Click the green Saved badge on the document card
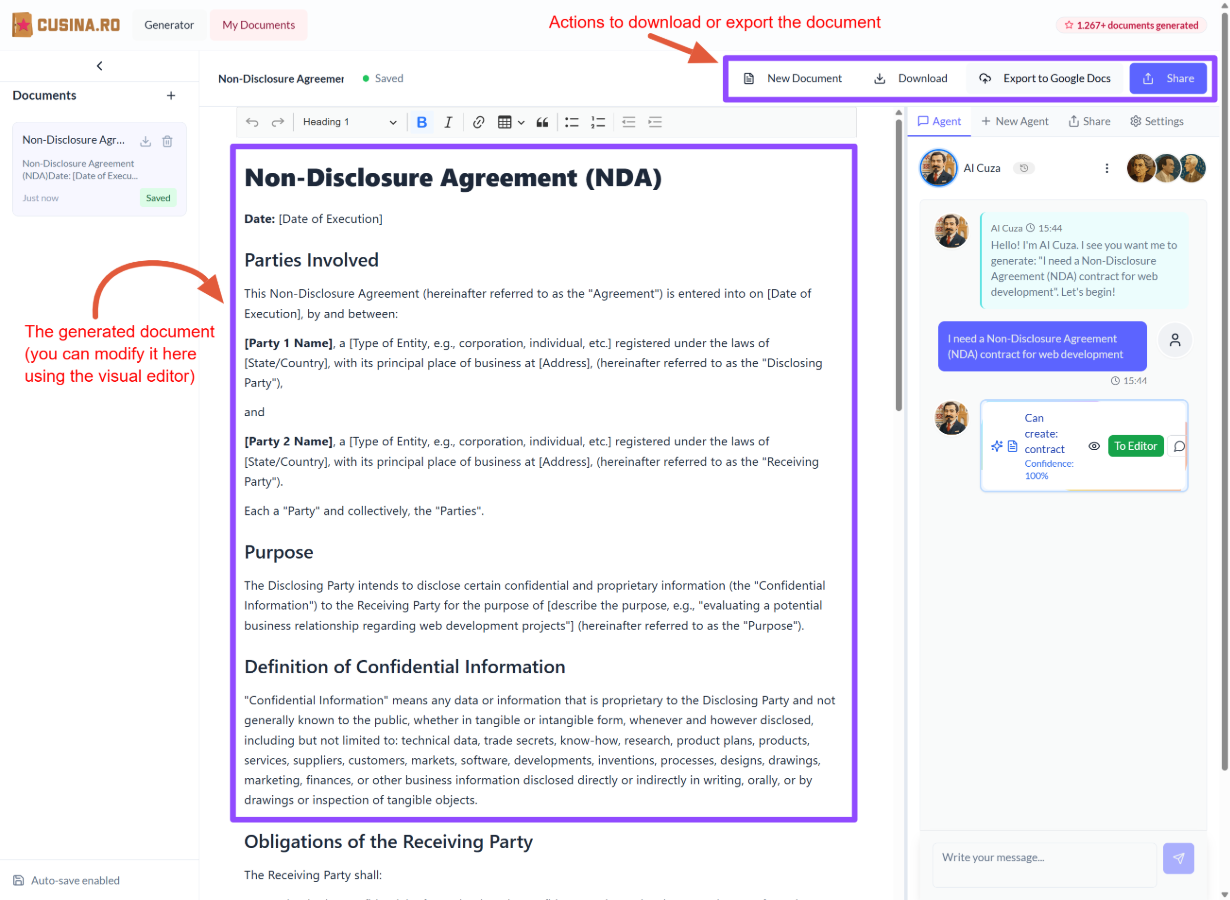Screen dimensions: 1230x900 click(x=158, y=198)
